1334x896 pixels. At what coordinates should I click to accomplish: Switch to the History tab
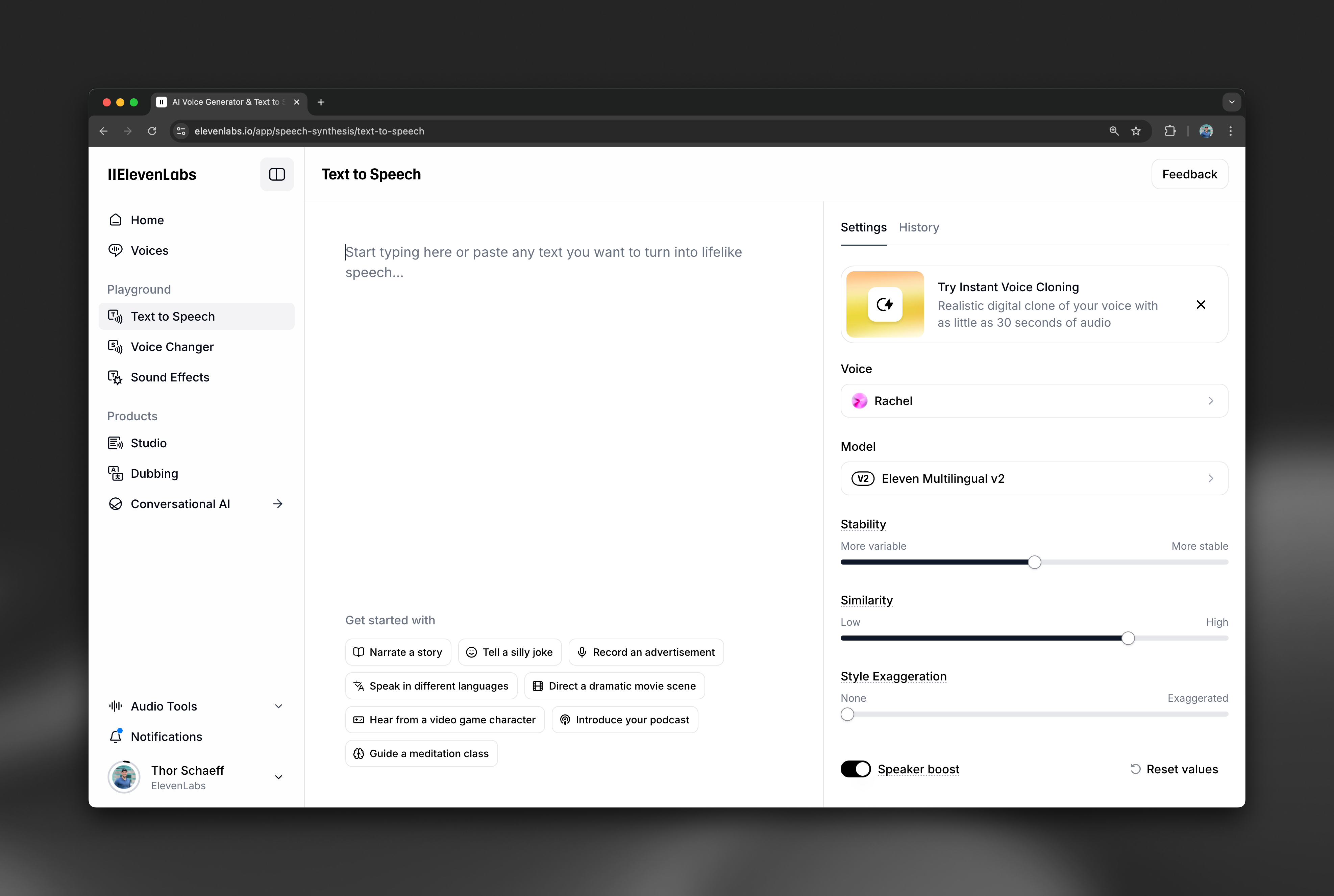919,227
